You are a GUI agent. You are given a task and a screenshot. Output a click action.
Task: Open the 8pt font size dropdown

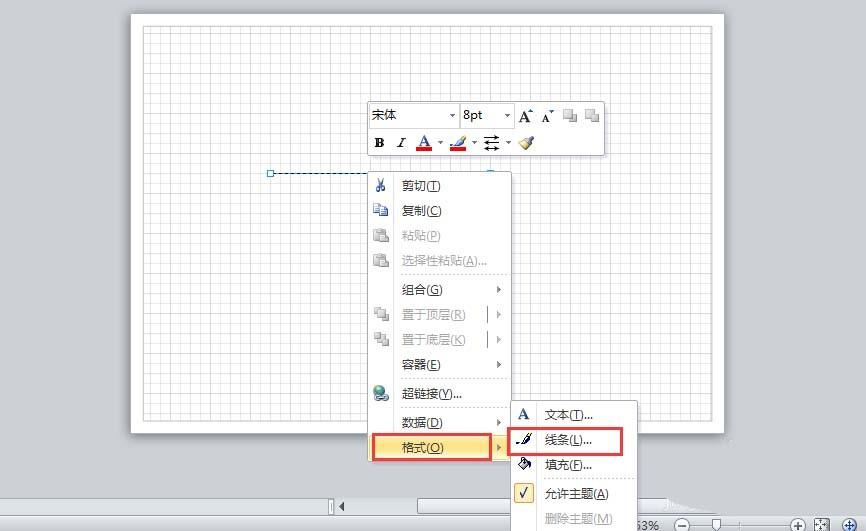tap(507, 115)
